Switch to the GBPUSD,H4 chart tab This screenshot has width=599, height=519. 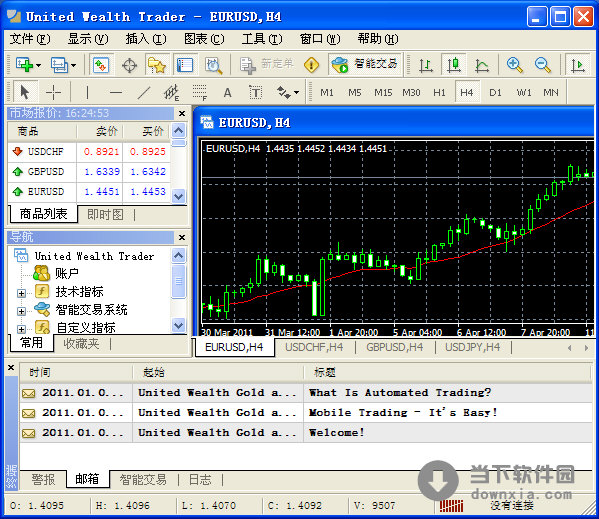pos(395,347)
